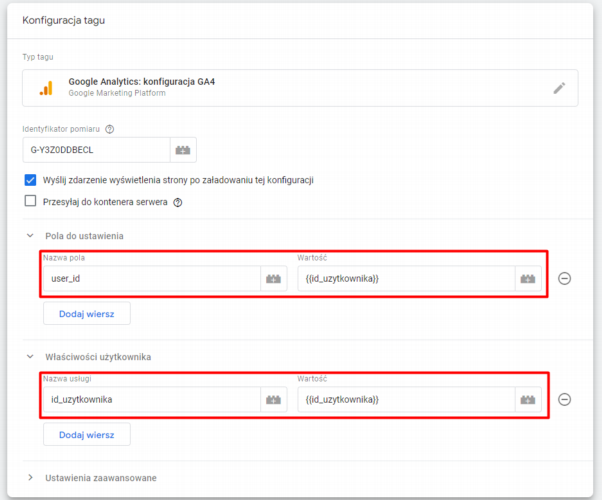Uncheck Wyślij zdarzenie wyświetlenia strony checkbox
The image size is (602, 500).
coord(30,180)
